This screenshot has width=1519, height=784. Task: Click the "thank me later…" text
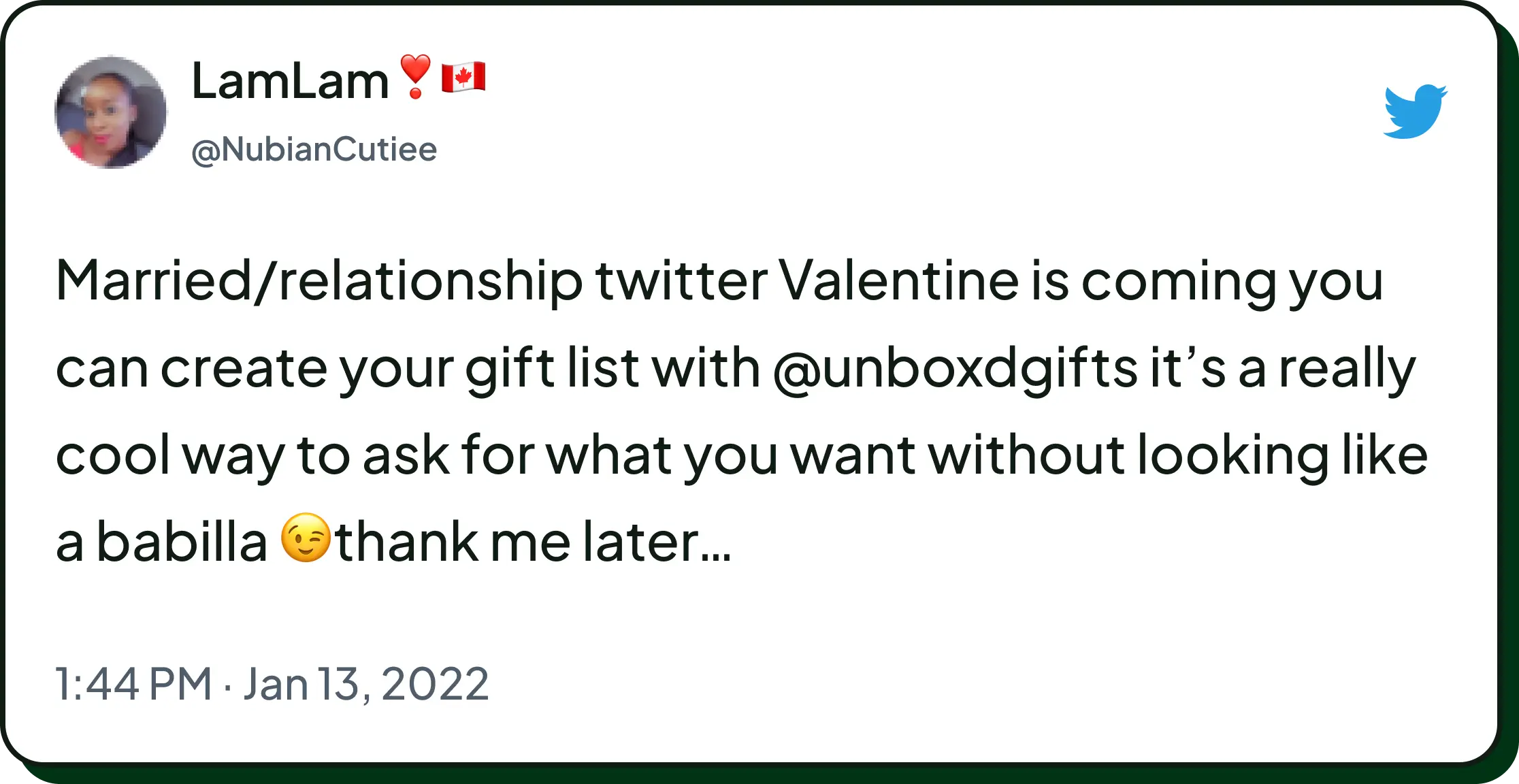point(533,542)
